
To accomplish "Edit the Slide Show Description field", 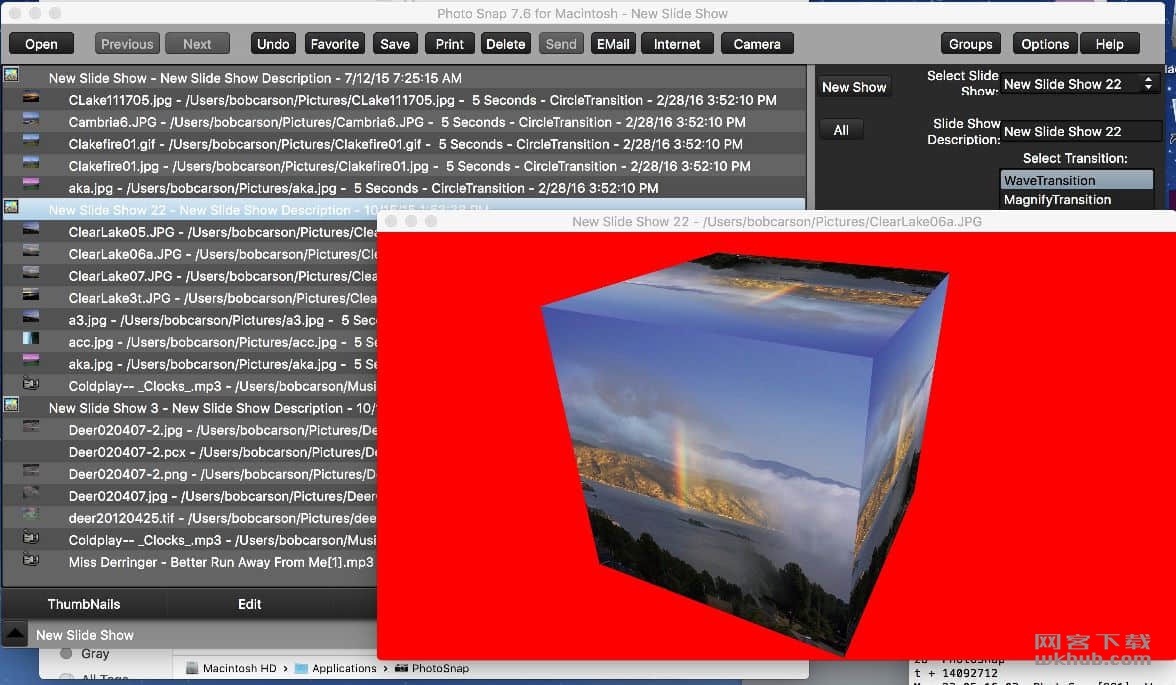I will pos(1081,131).
